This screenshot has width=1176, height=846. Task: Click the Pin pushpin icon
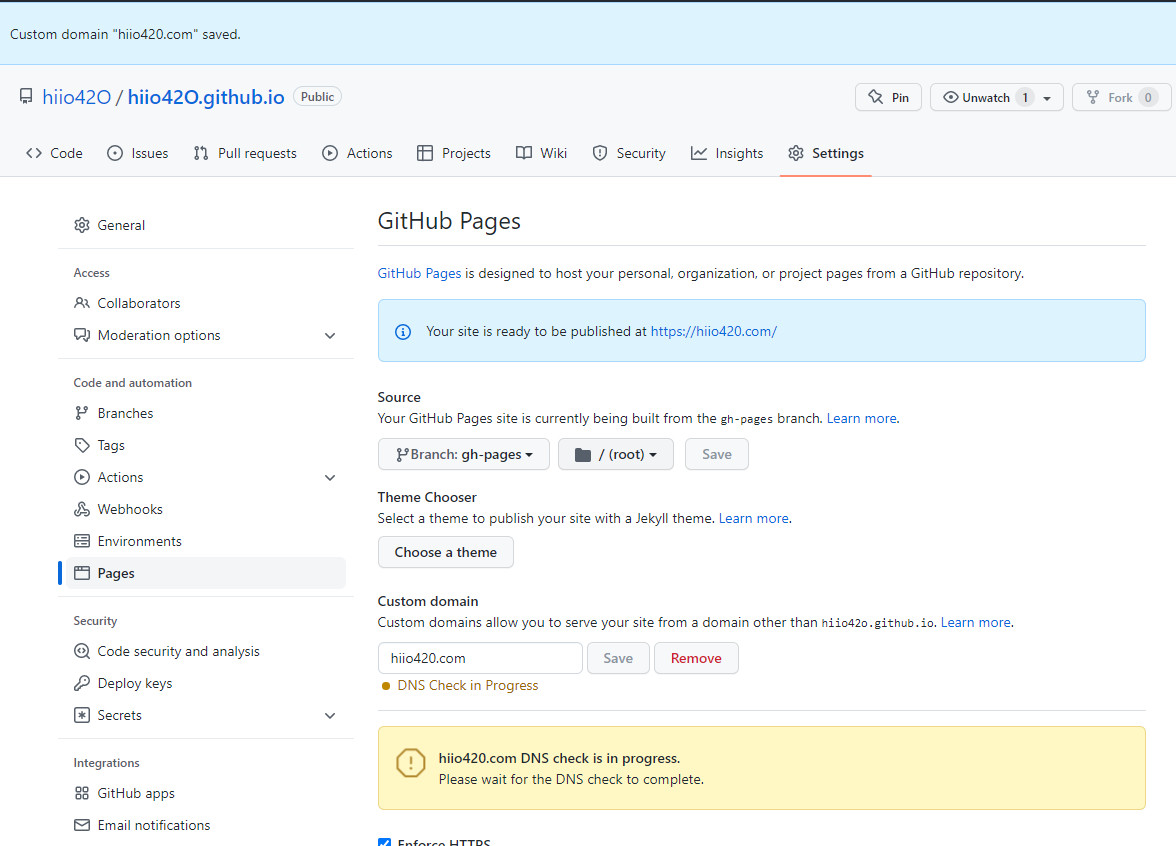point(875,97)
